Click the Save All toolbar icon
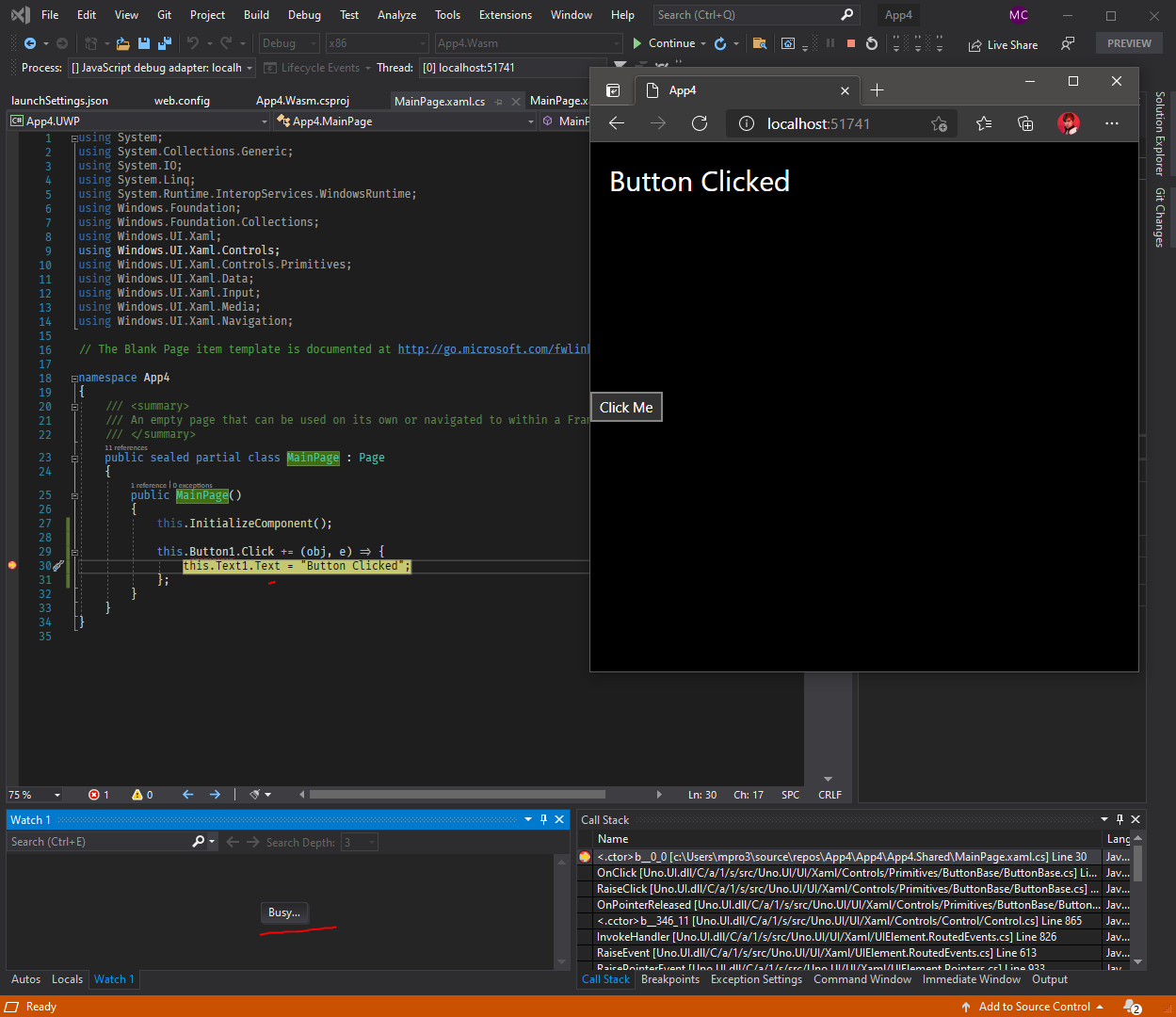Screen dimensions: 1176x1017 [165, 43]
